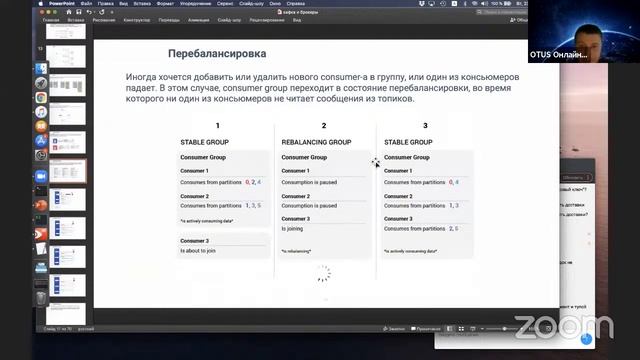The image size is (640, 360).
Task: Switch to the Рисование ribbon tab
Action: pyautogui.click(x=104, y=20)
